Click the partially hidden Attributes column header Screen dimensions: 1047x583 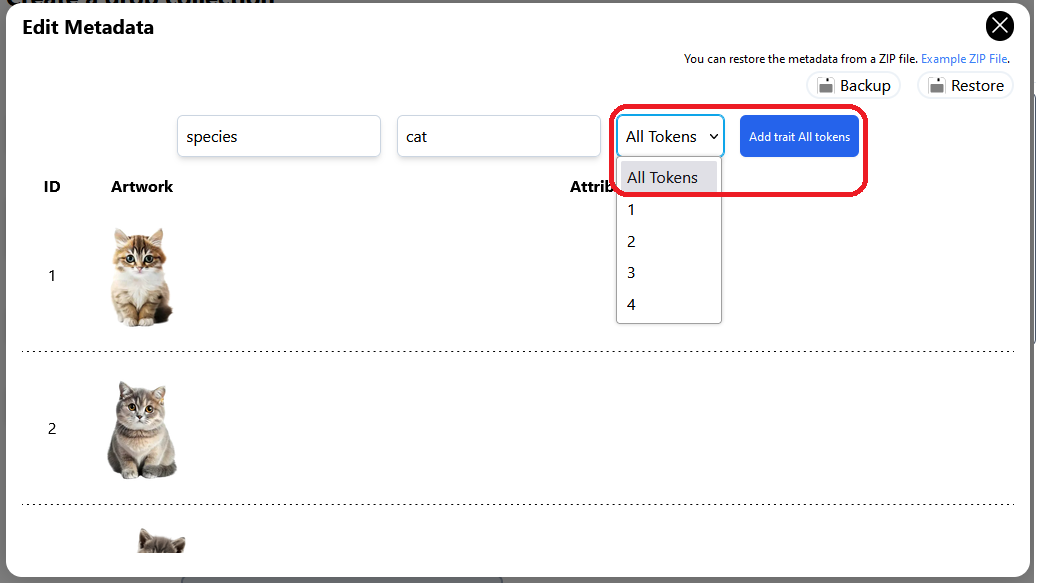point(592,187)
